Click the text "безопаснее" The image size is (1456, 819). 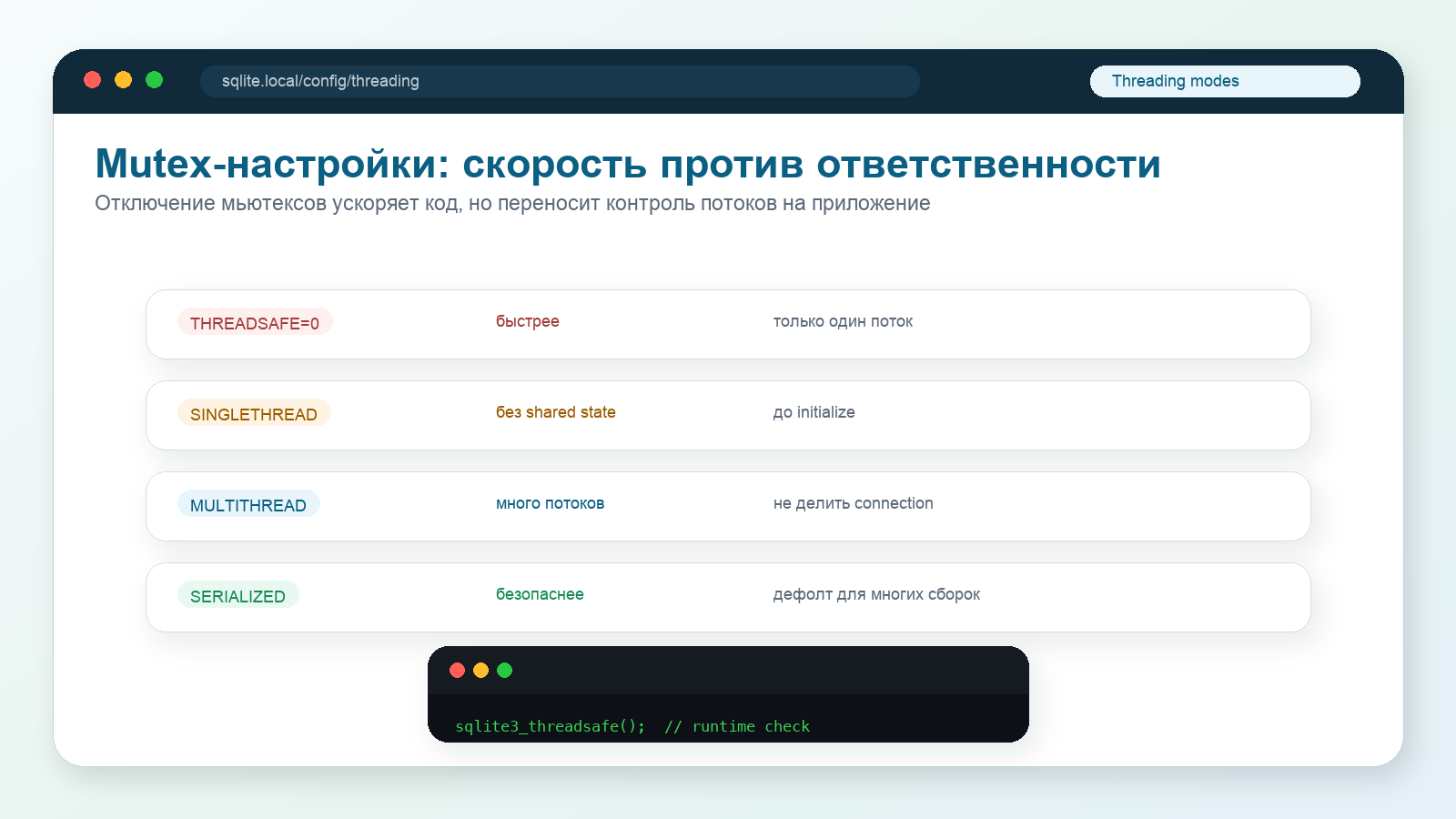[540, 594]
